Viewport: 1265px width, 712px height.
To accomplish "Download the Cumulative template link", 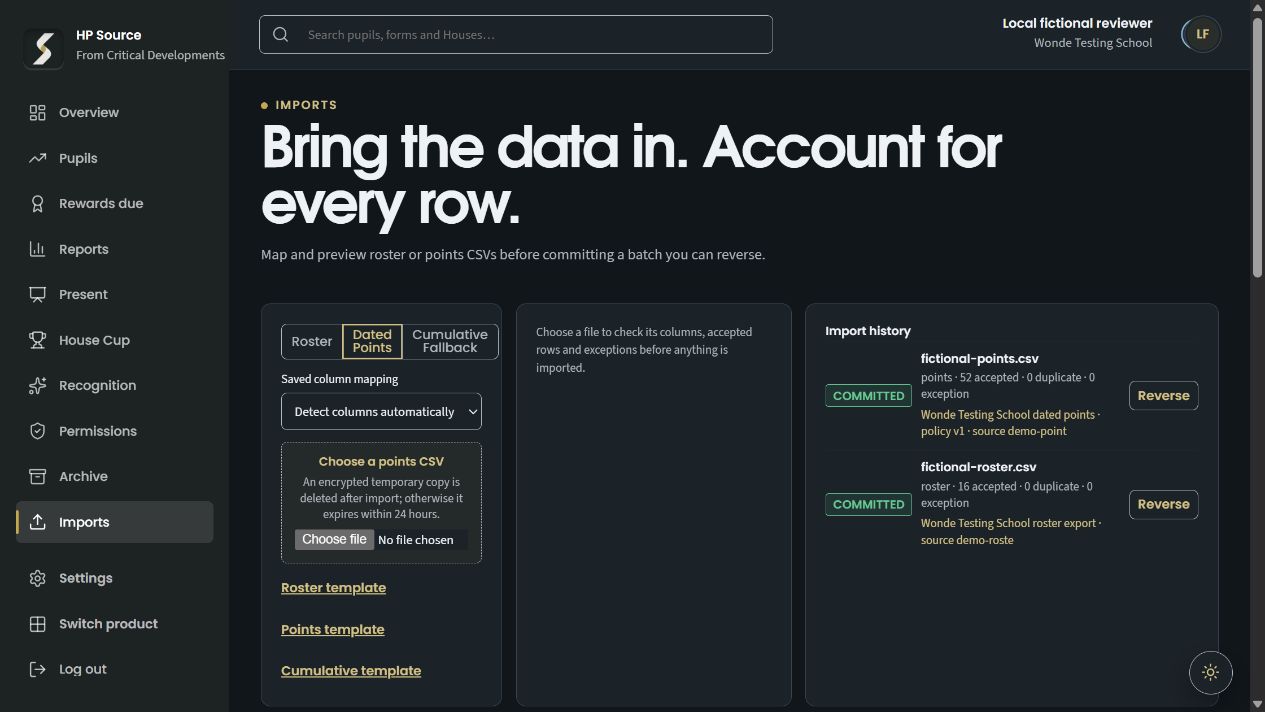I will click(351, 671).
